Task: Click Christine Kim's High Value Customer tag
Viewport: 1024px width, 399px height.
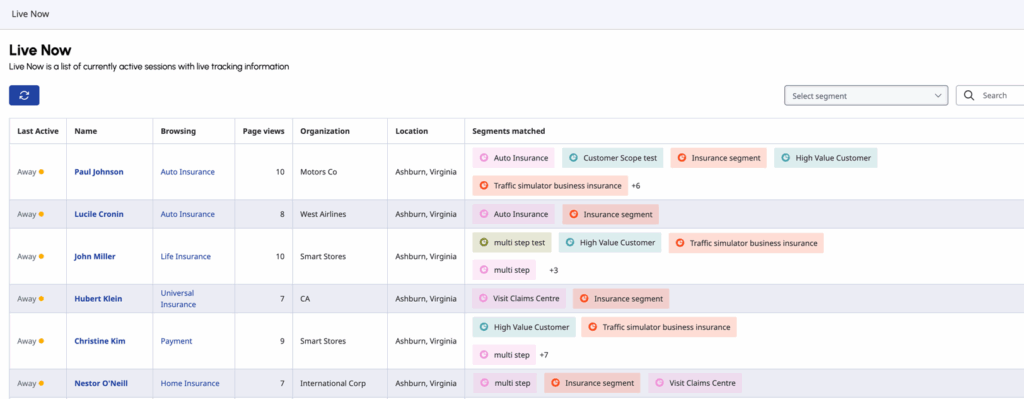Action: click(524, 327)
